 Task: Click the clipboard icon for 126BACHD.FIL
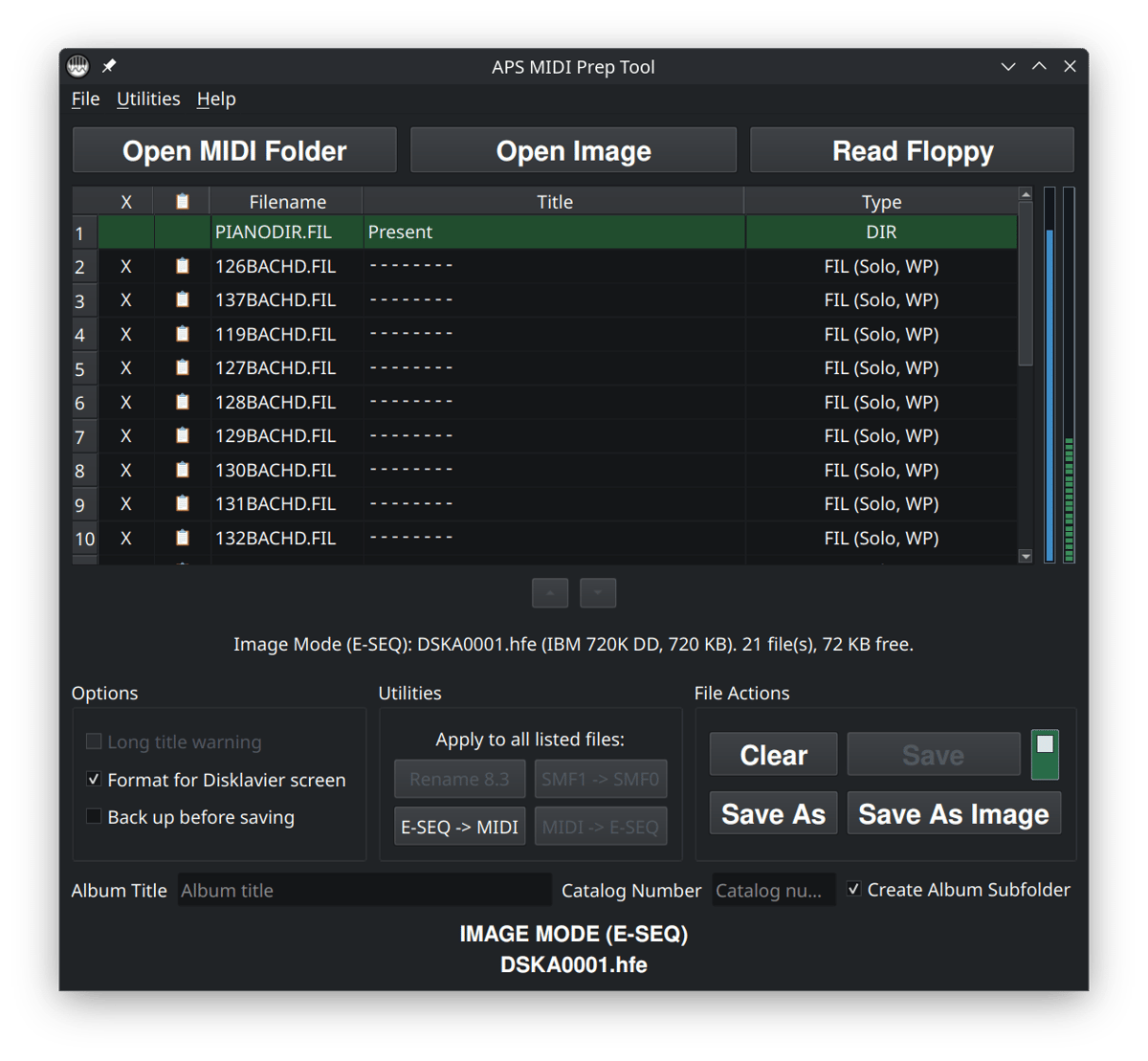pos(182,266)
